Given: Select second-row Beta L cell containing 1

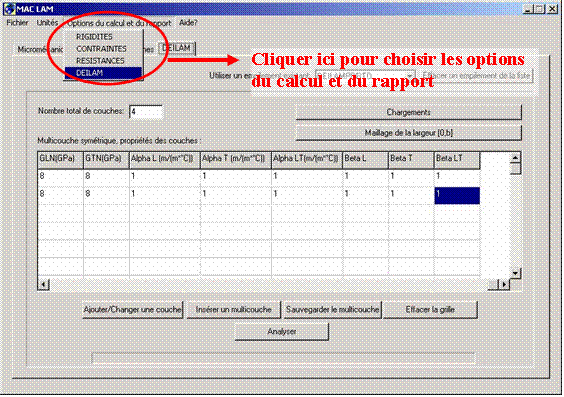Looking at the screenshot, I should coord(365,196).
